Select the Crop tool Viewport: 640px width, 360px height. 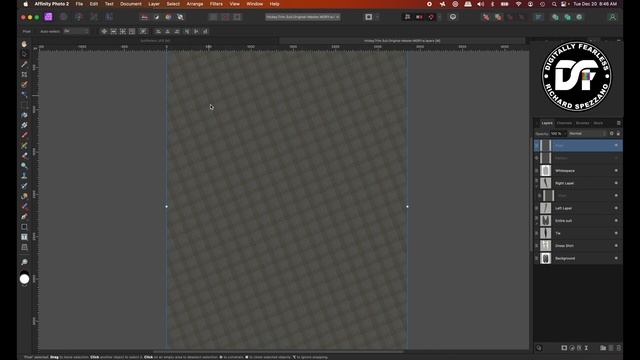click(x=24, y=74)
